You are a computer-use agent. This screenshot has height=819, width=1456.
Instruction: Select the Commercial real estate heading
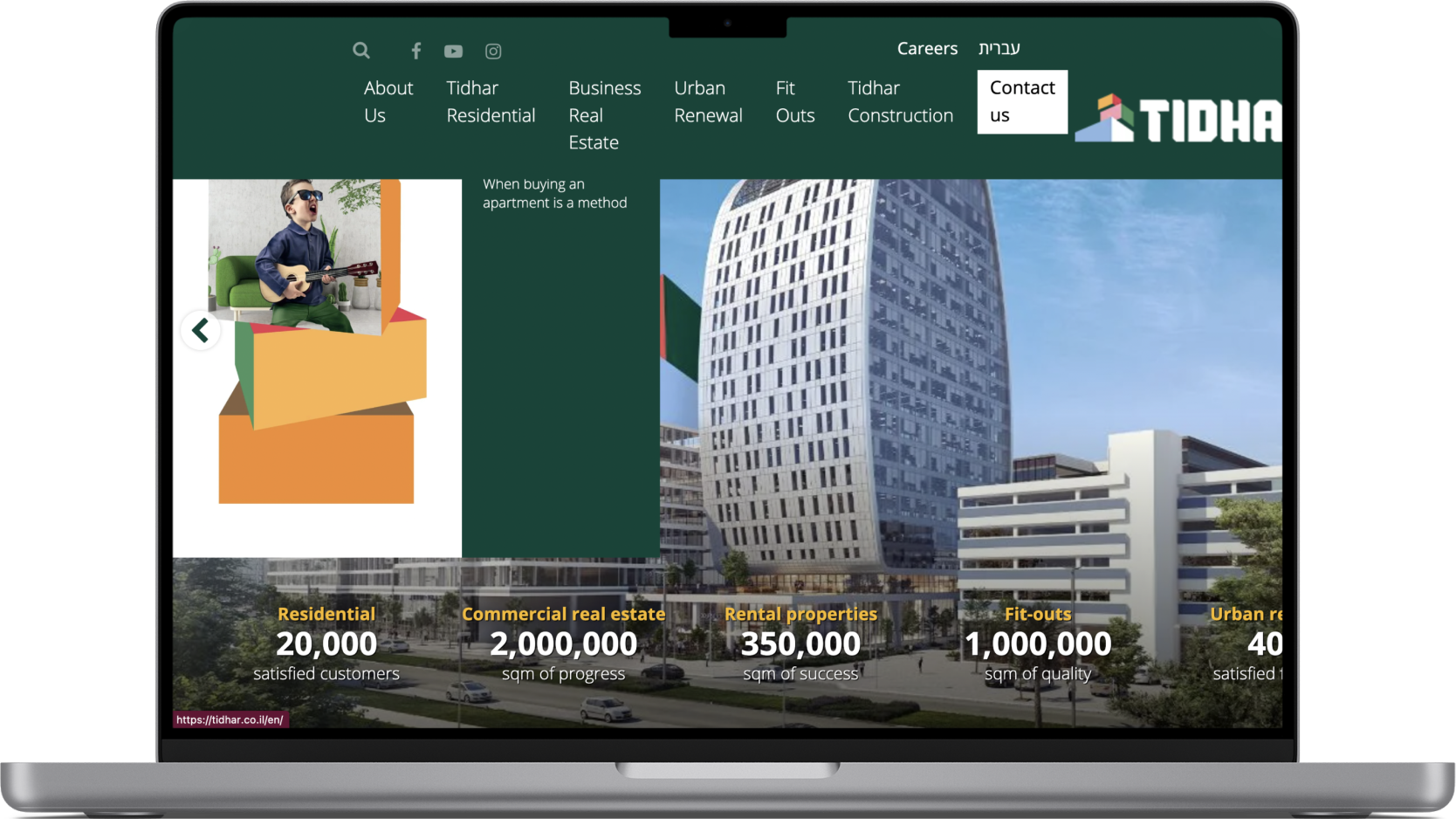click(564, 614)
